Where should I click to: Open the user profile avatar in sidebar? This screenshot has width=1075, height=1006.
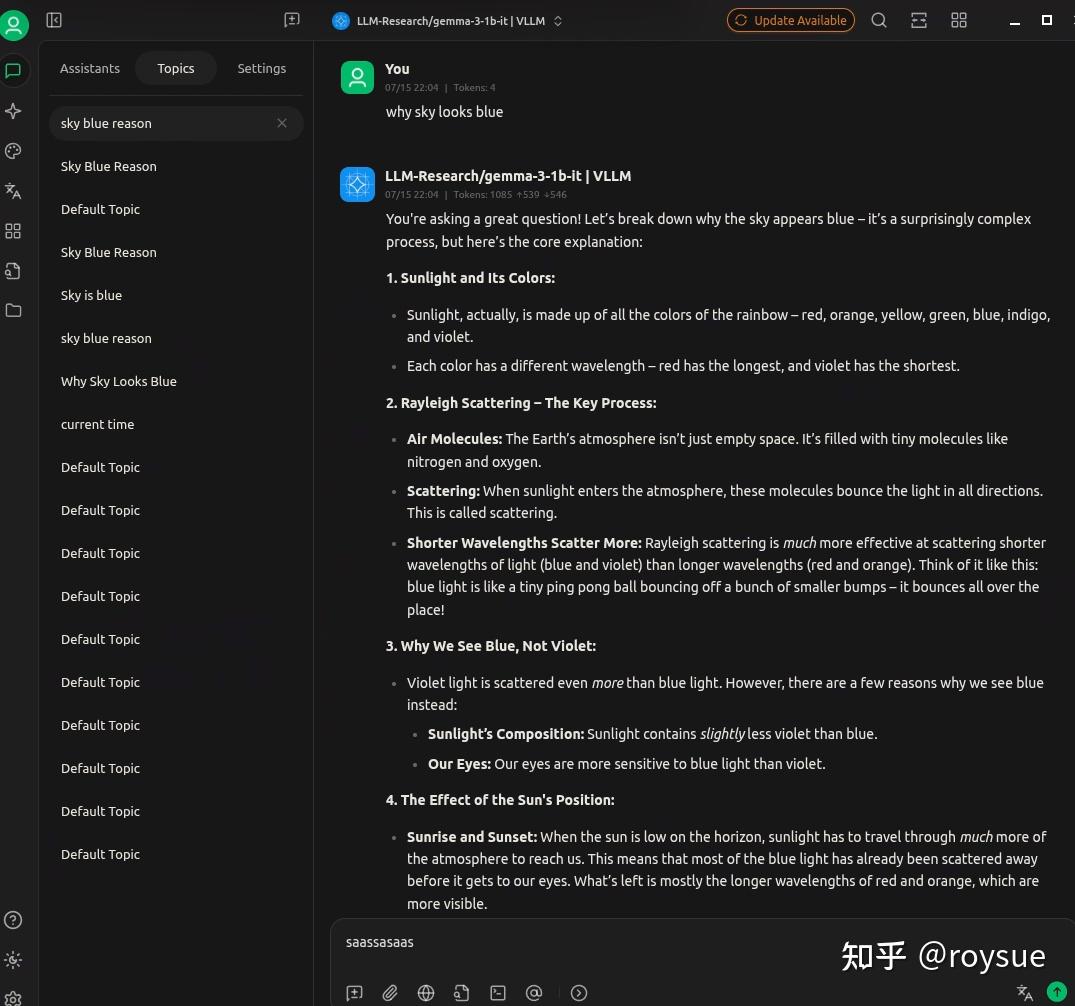(14, 25)
